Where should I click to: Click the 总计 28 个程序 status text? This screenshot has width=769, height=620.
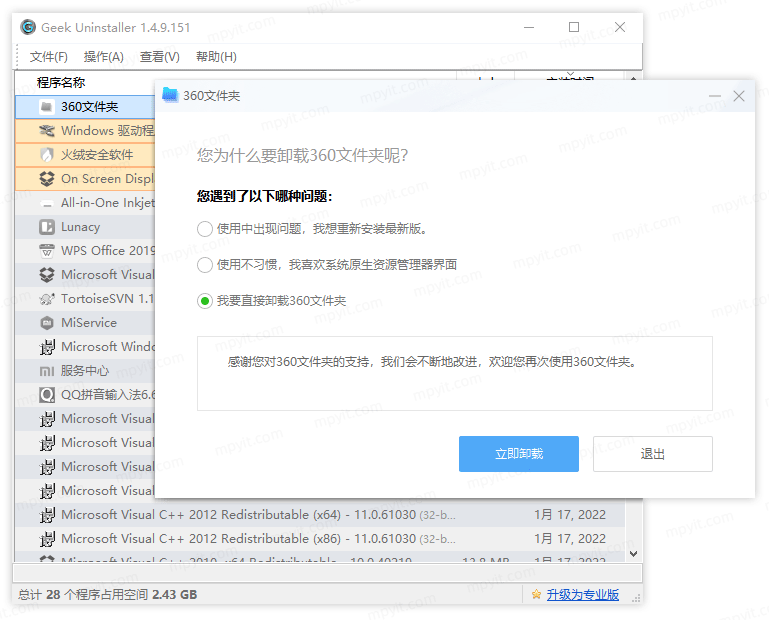[x=107, y=594]
